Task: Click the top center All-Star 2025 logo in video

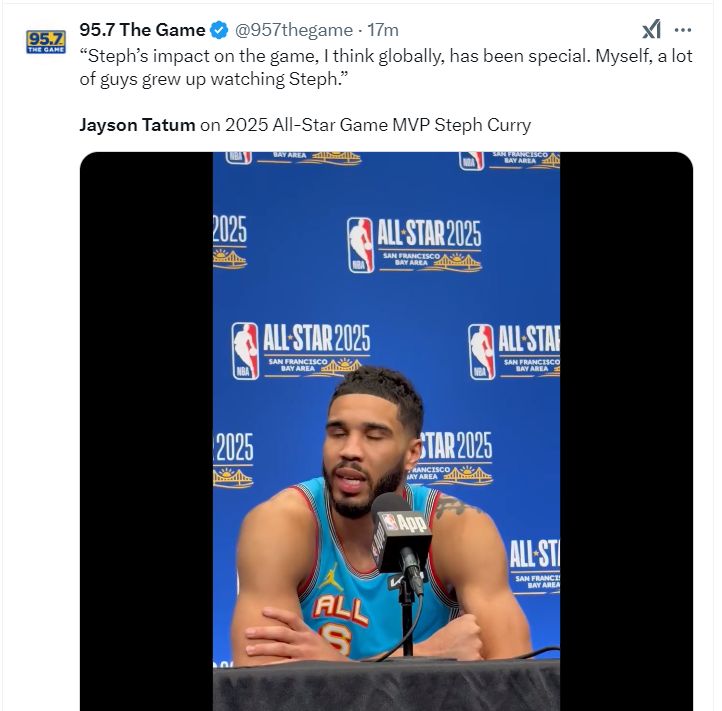Action: 414,245
